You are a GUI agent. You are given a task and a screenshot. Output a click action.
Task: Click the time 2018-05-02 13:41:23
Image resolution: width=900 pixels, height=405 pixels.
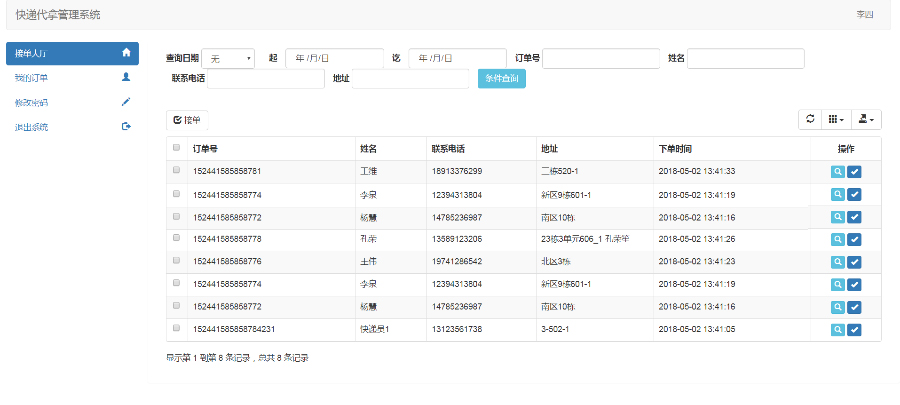[x=697, y=262]
